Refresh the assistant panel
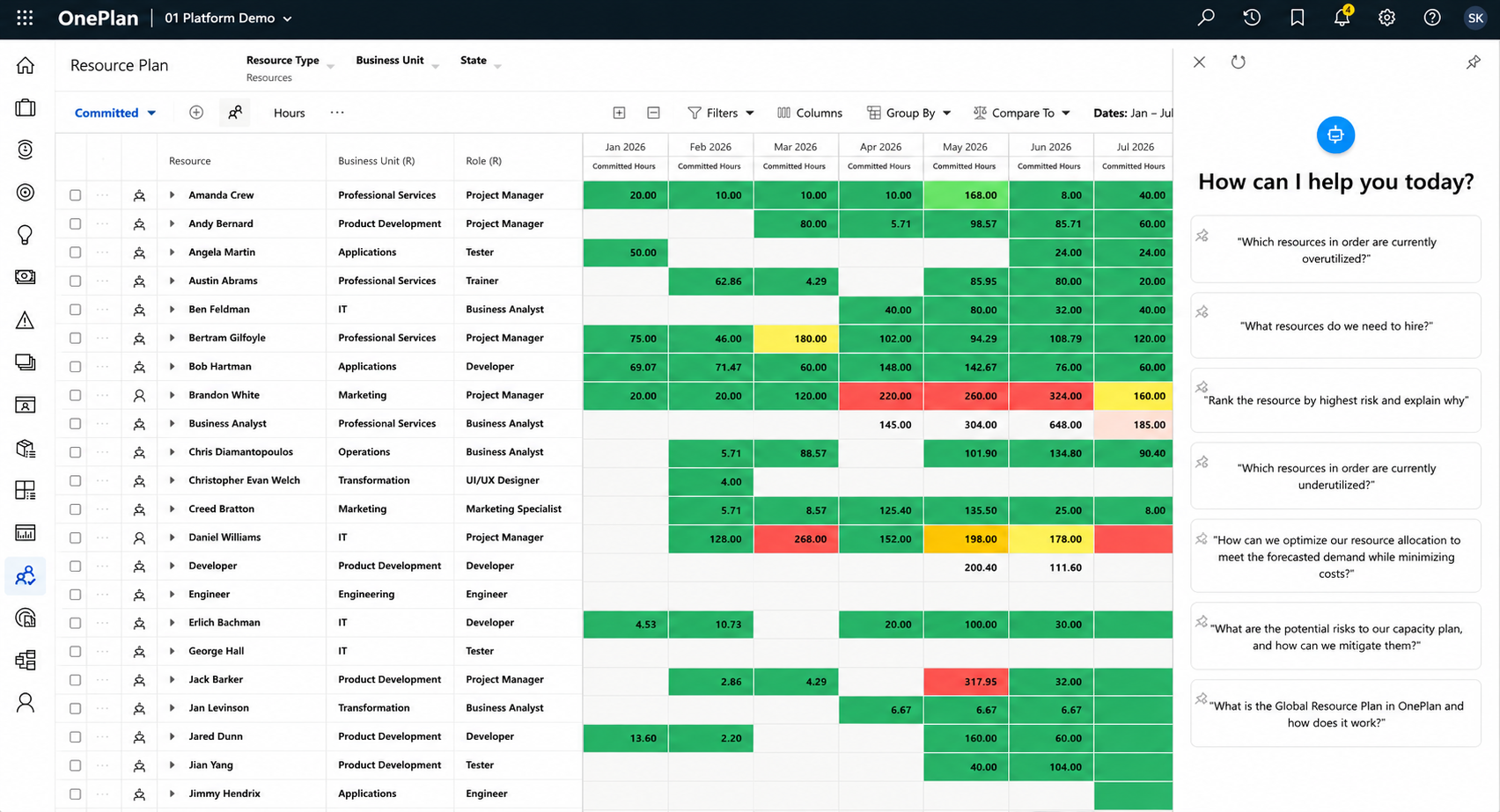 pos(1238,62)
